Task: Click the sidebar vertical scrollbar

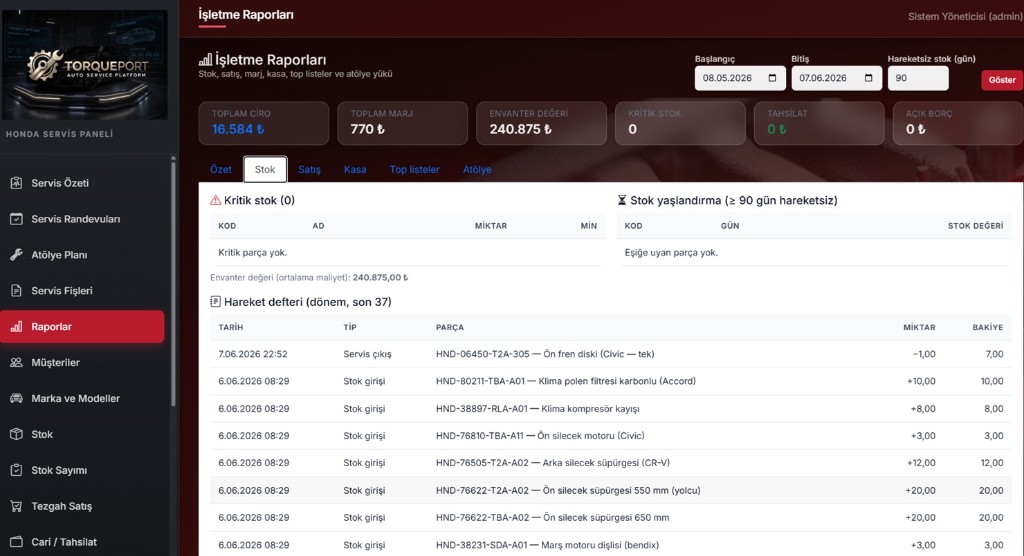Action: click(x=173, y=281)
